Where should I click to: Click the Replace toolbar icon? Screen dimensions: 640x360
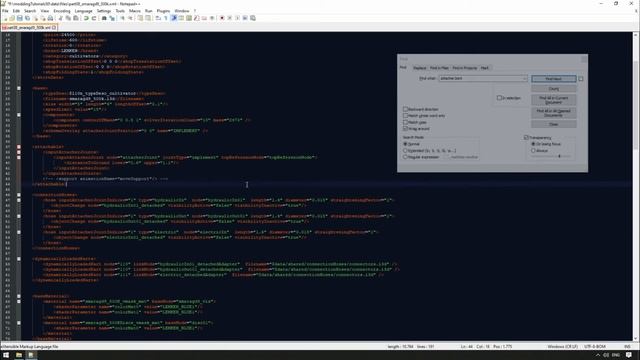pyautogui.click(x=112, y=18)
